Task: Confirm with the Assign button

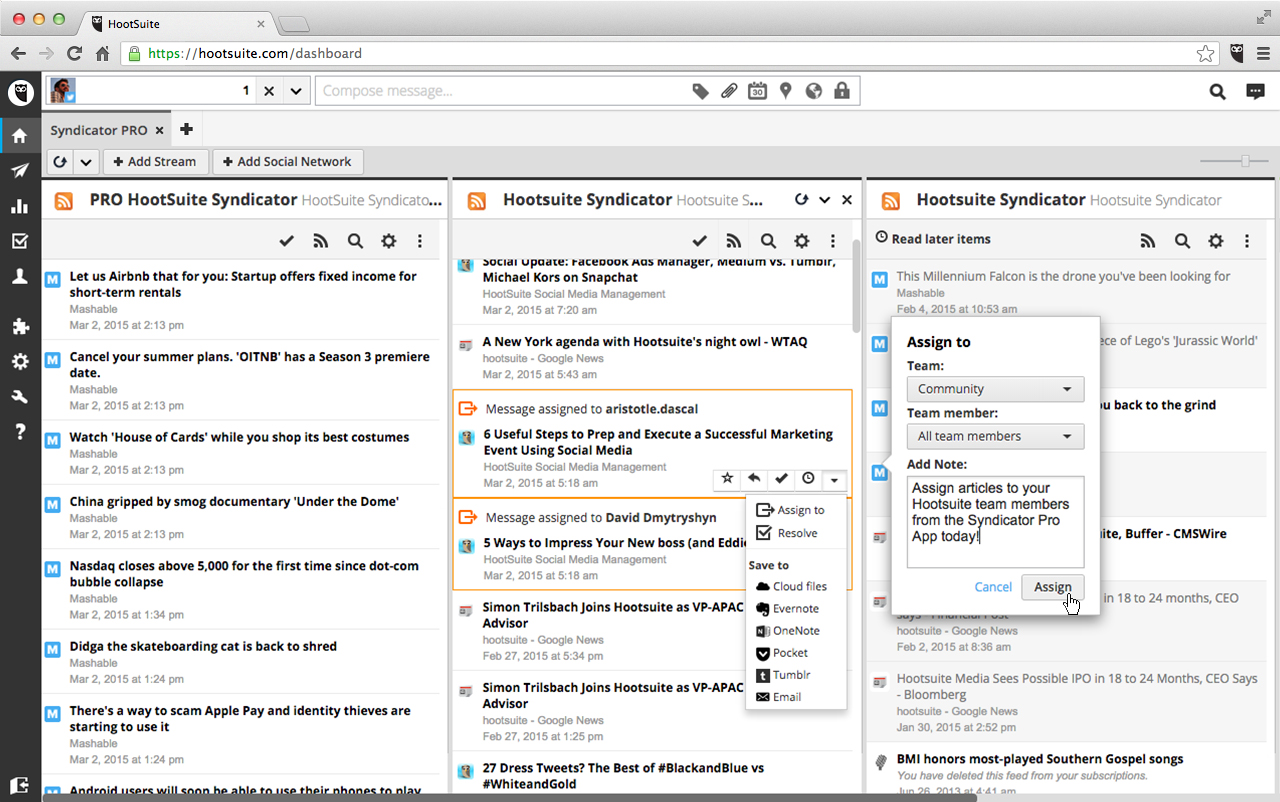Action: point(1052,587)
